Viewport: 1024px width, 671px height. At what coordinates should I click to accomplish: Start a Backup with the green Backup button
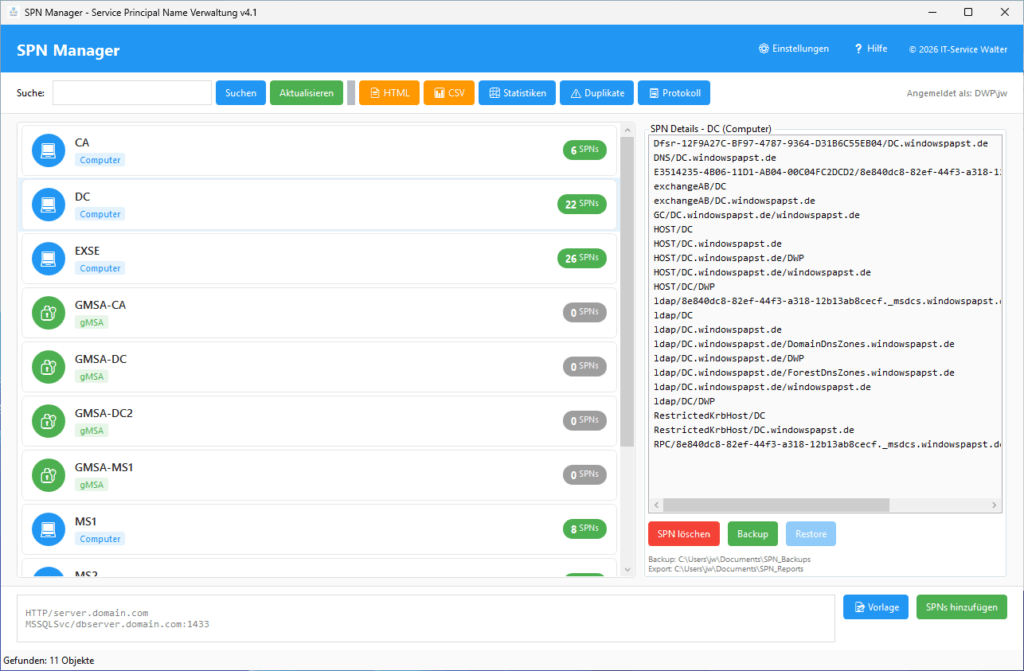(x=752, y=533)
